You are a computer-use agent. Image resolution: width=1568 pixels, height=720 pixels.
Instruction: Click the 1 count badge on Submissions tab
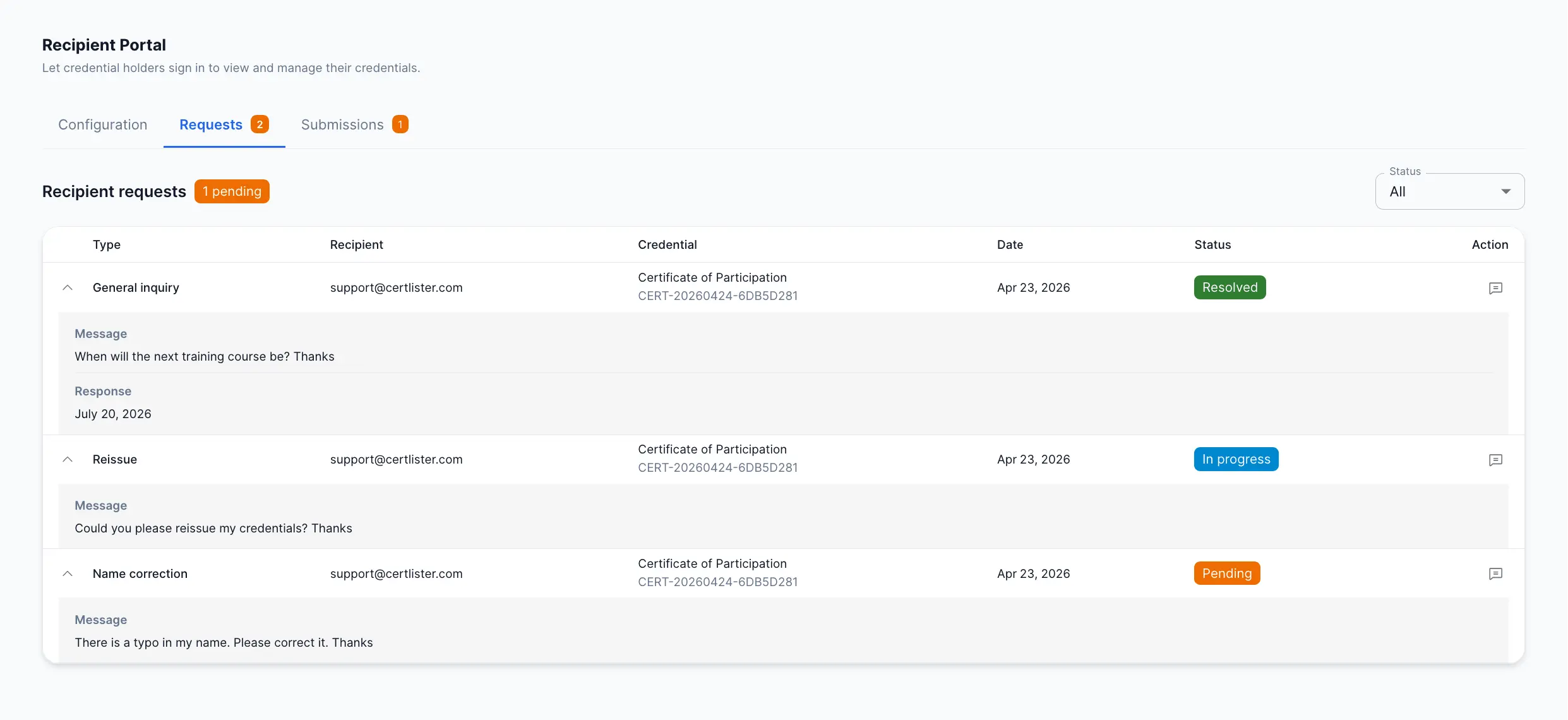[x=400, y=124]
